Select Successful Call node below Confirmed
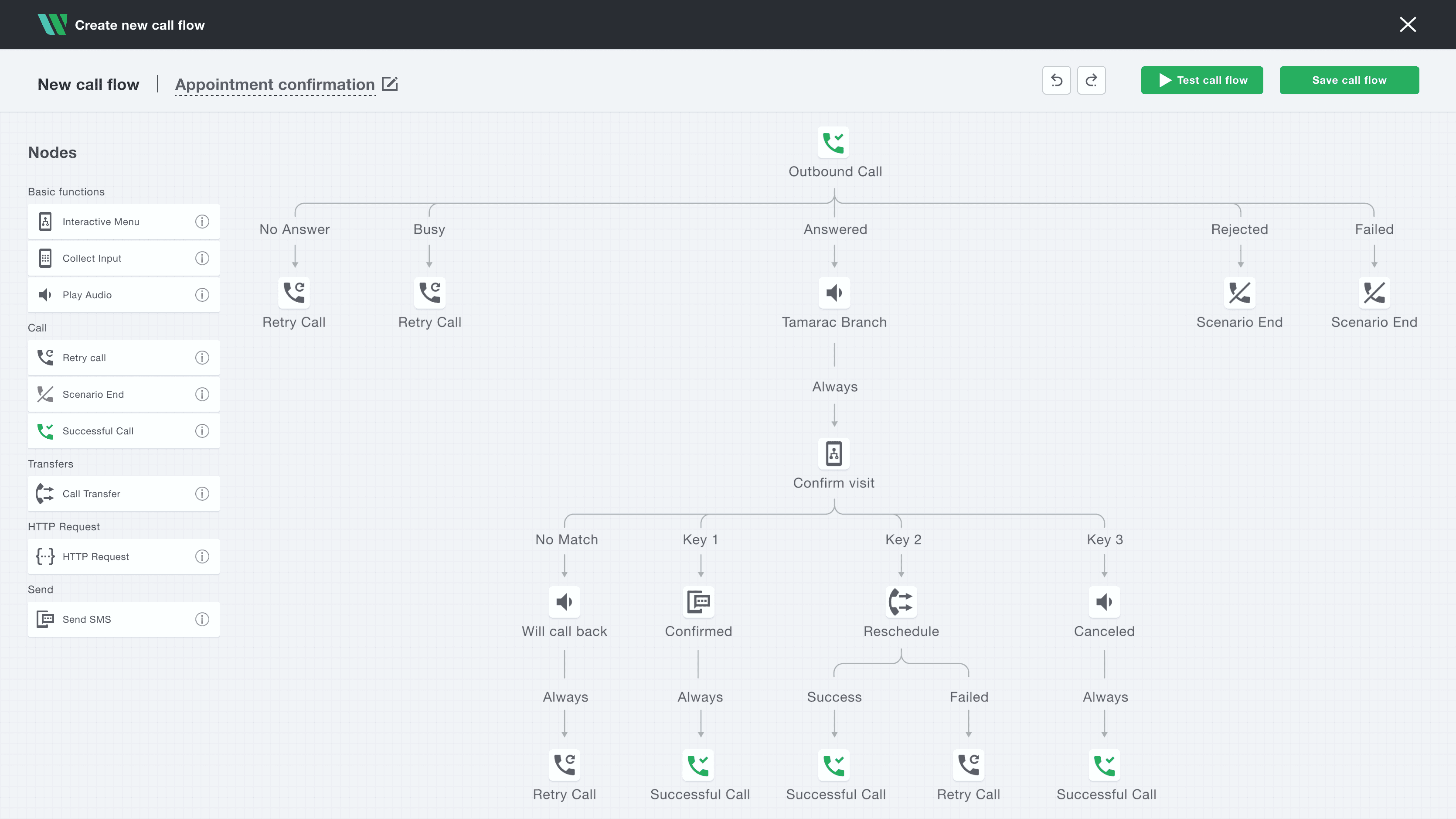 tap(699, 764)
